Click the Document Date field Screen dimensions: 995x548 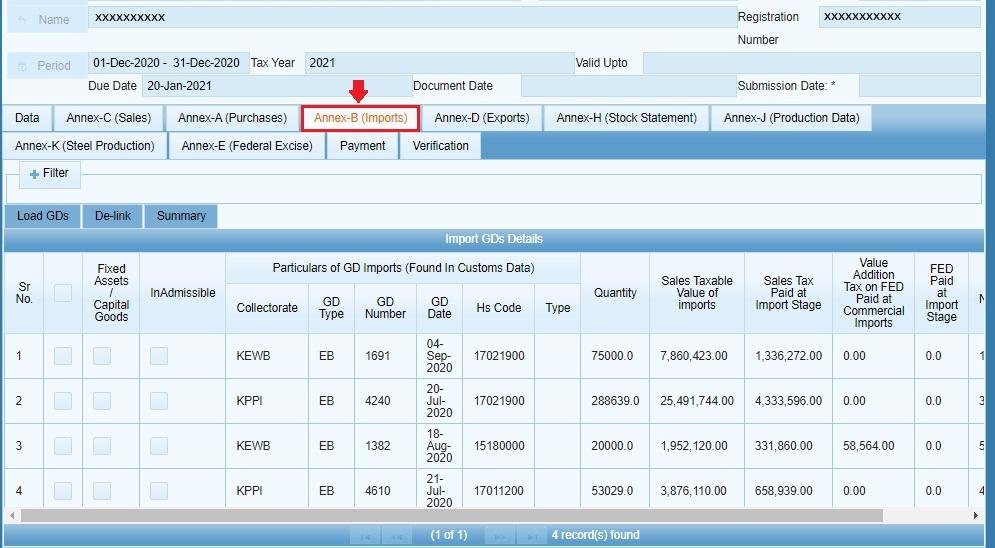coord(628,86)
